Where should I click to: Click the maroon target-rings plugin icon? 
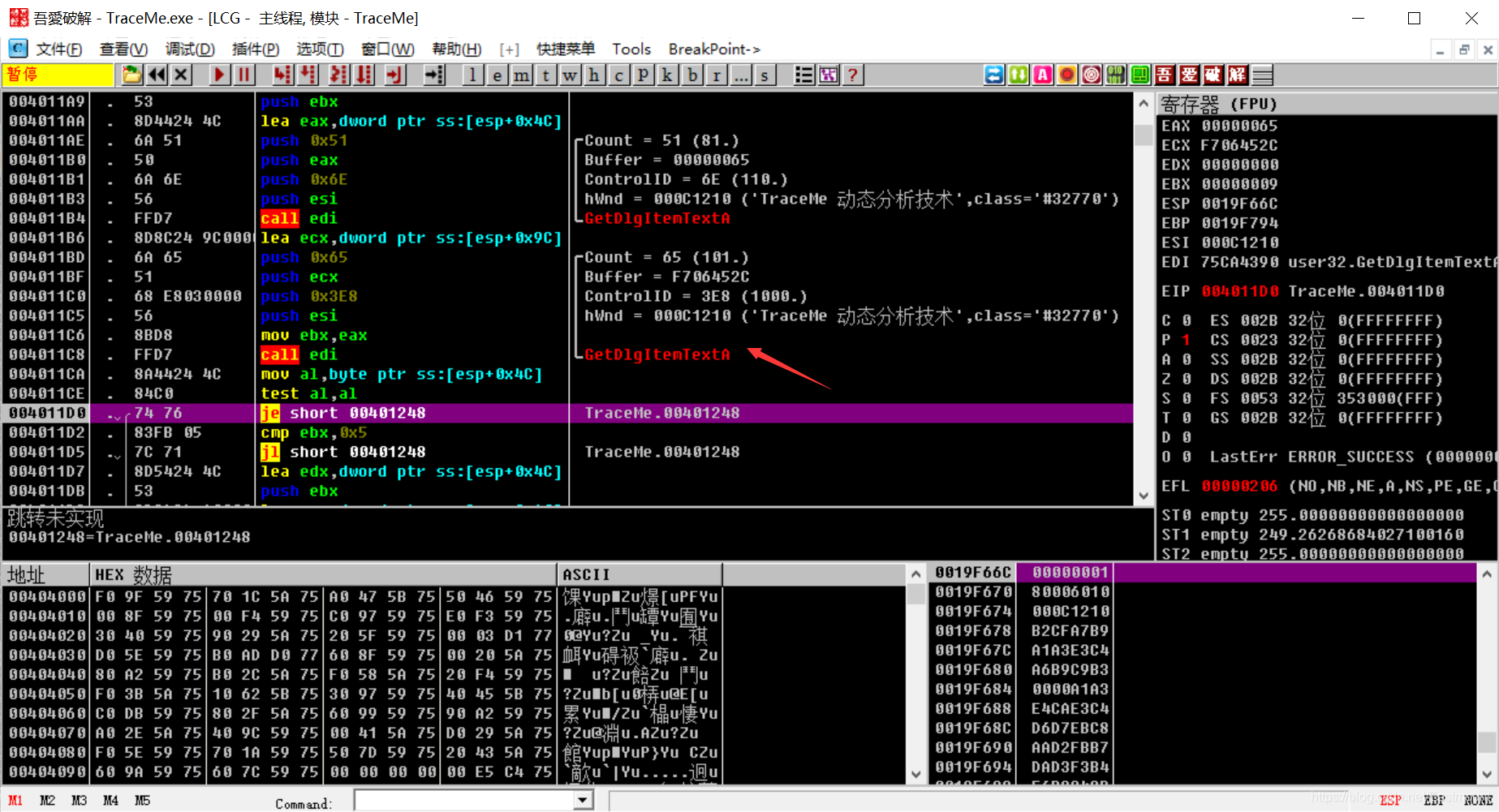click(x=1092, y=75)
